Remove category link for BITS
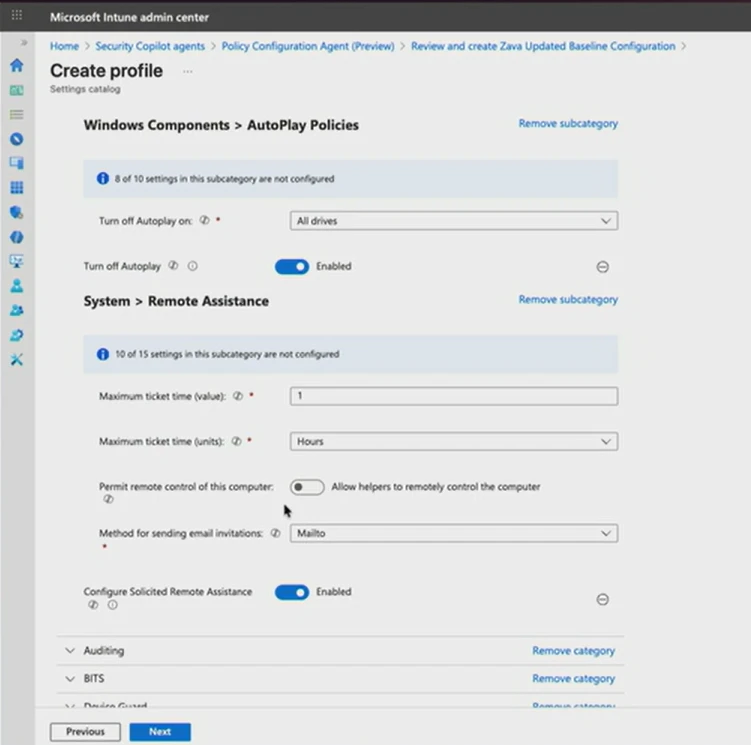 pos(573,678)
